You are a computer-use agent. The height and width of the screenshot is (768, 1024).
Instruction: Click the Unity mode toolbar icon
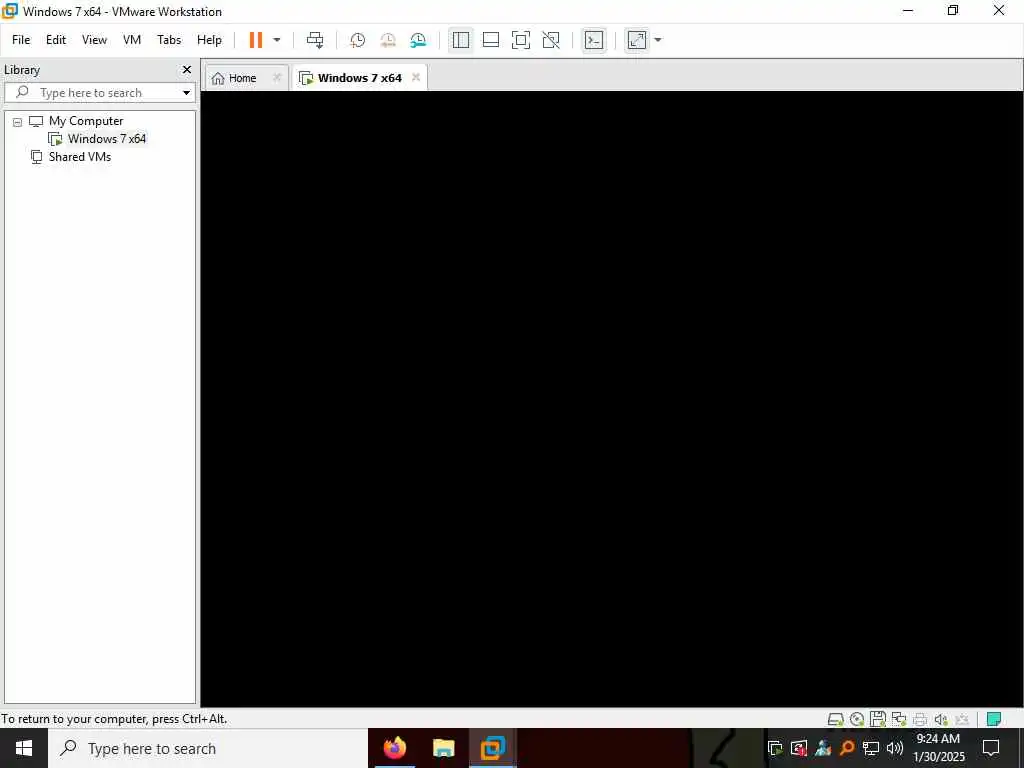coord(551,40)
